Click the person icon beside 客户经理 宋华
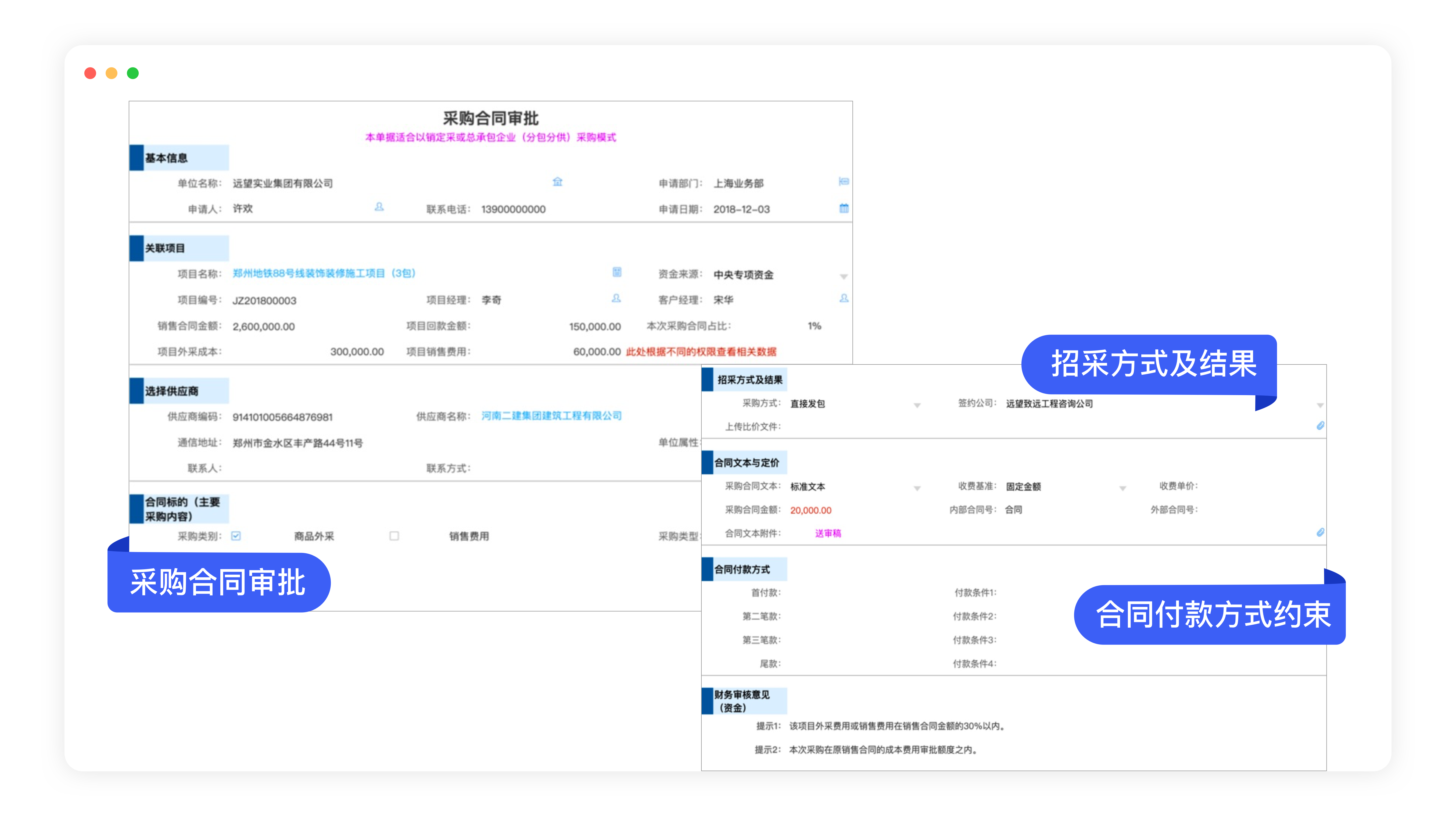Screen dimensions: 1456x816 point(843,298)
